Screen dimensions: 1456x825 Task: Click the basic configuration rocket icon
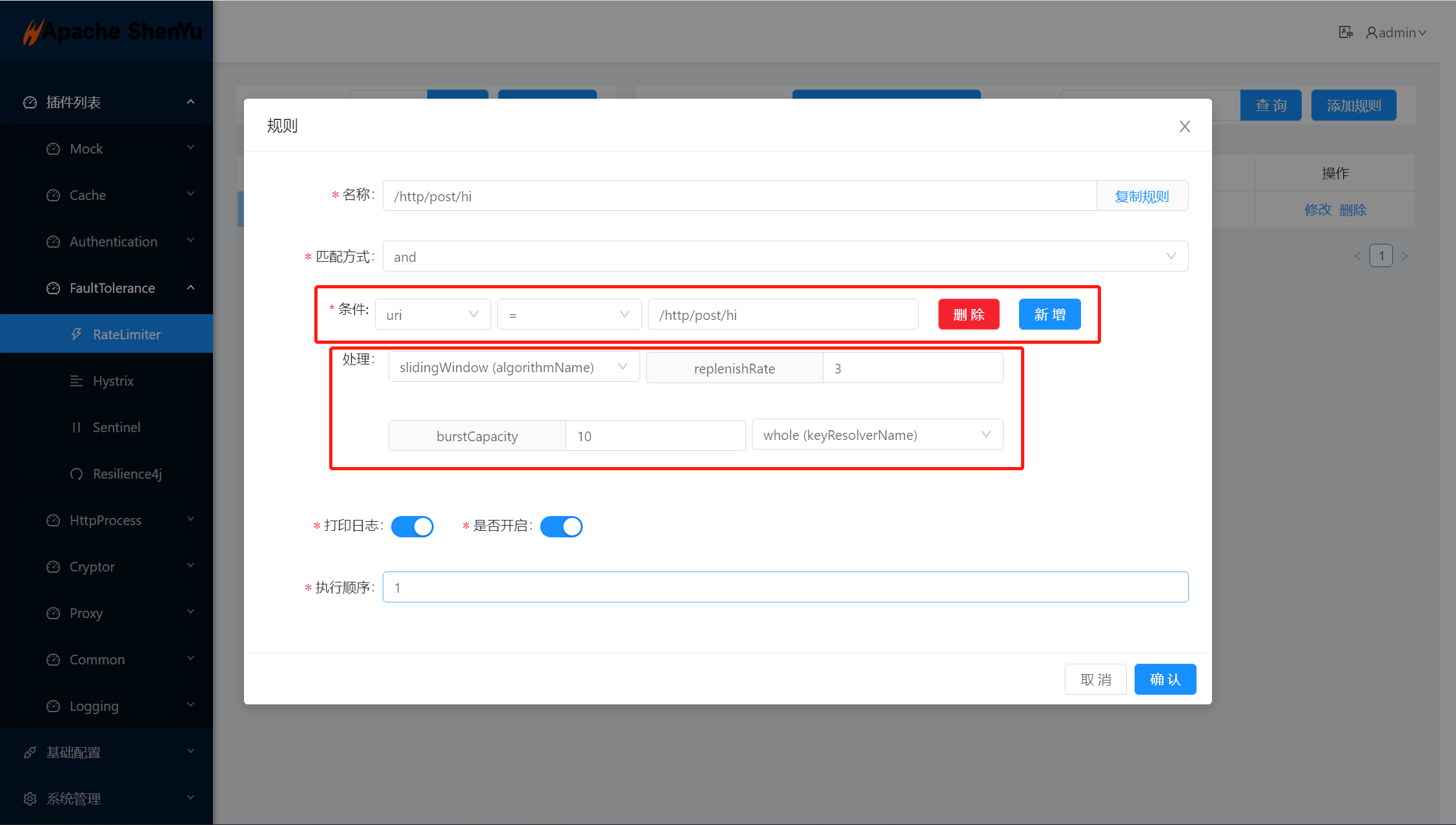pyautogui.click(x=30, y=752)
